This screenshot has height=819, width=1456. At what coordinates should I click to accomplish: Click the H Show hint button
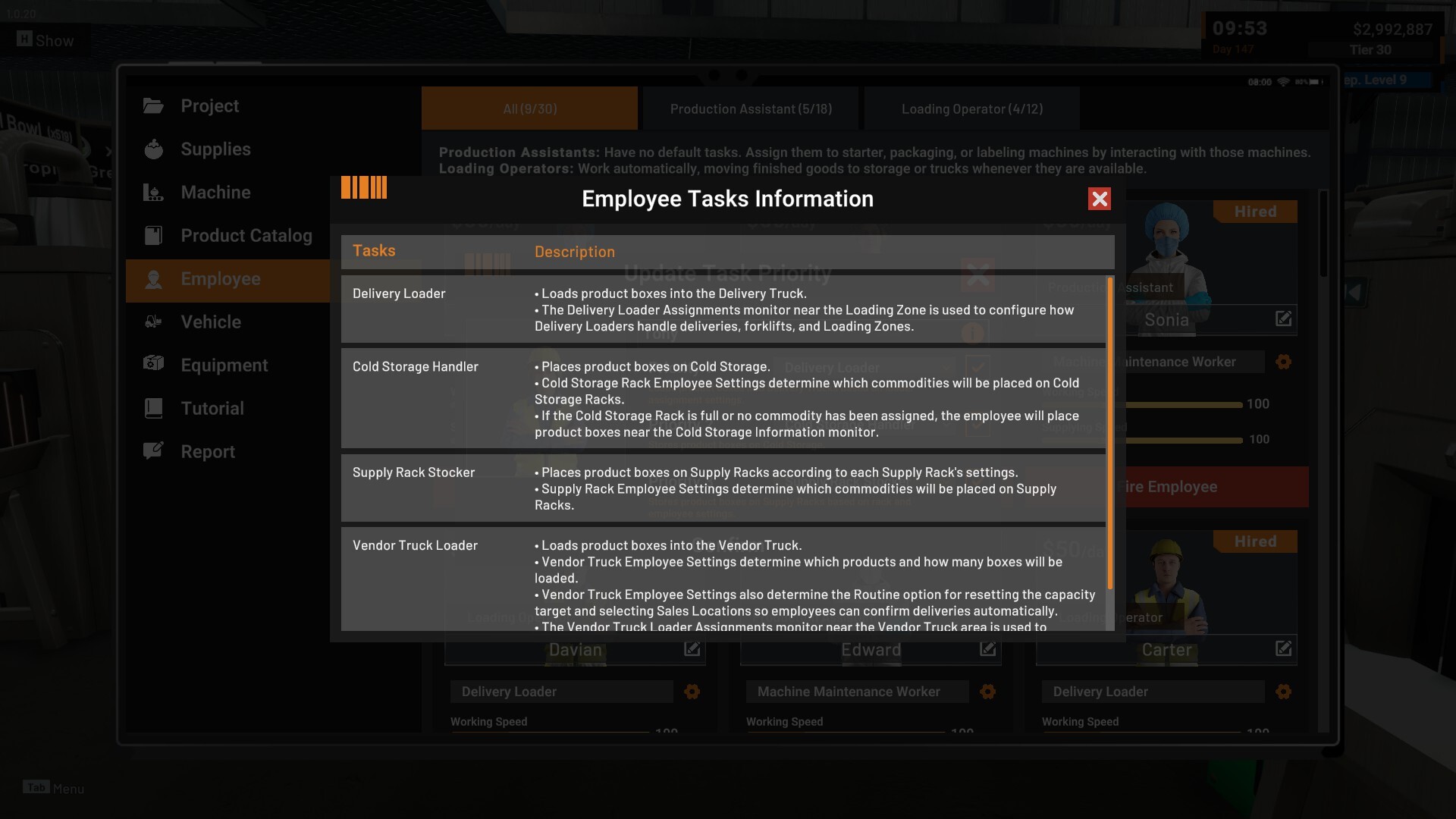[45, 40]
